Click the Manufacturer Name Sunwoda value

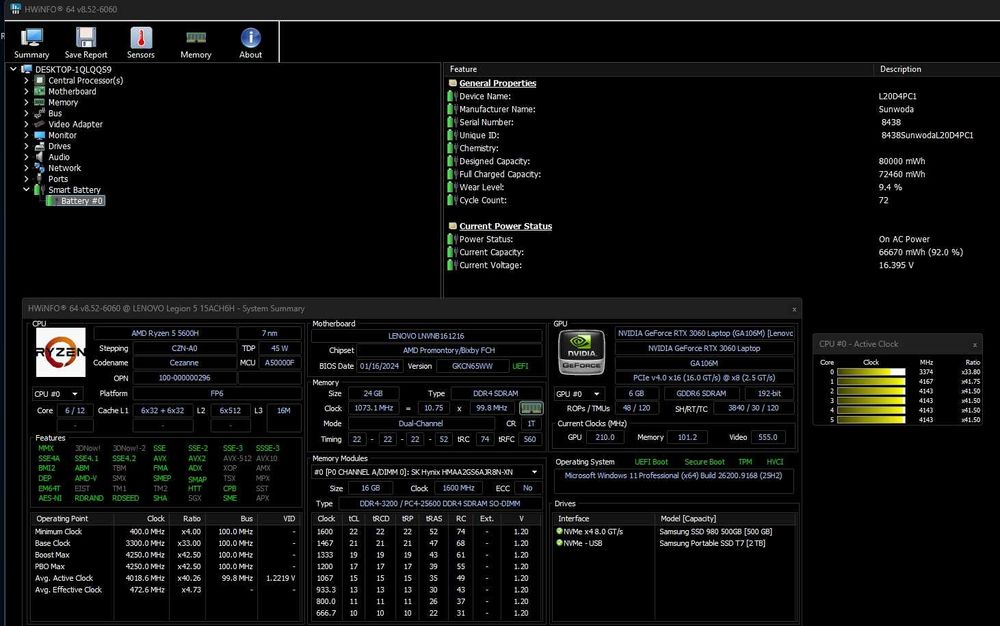(896, 109)
